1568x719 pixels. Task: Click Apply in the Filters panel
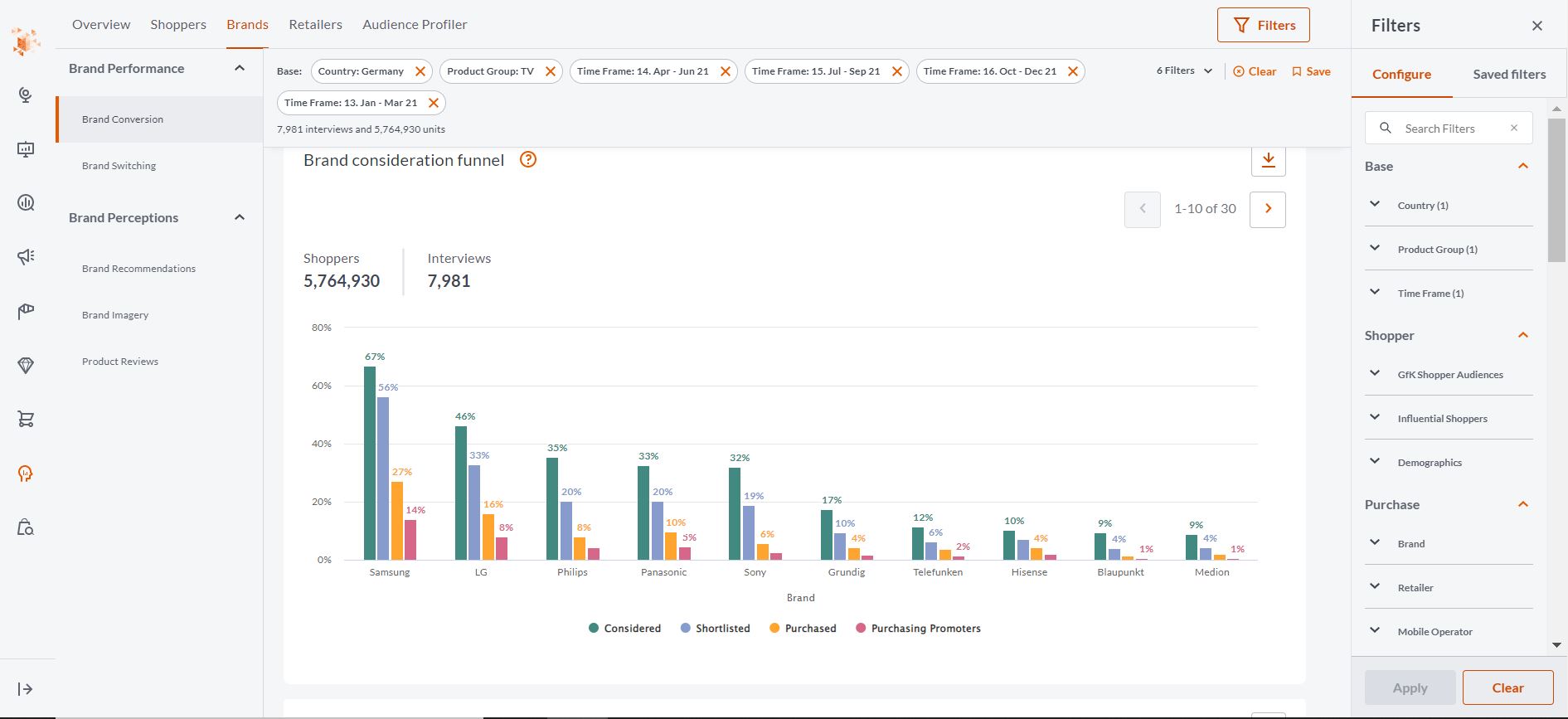coord(1410,687)
